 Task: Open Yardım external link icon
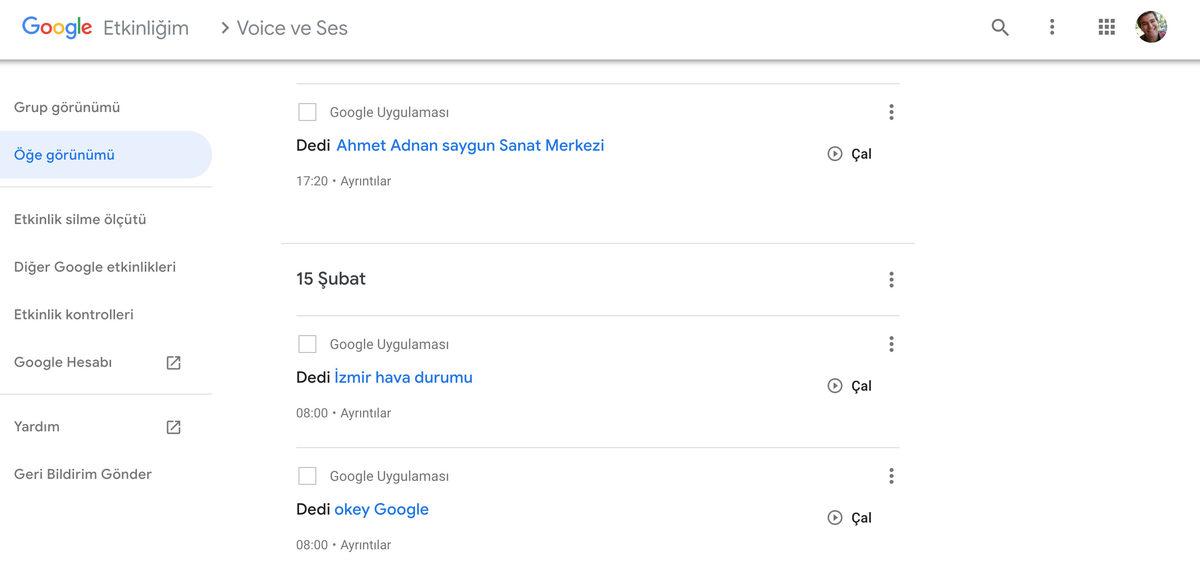coord(173,426)
